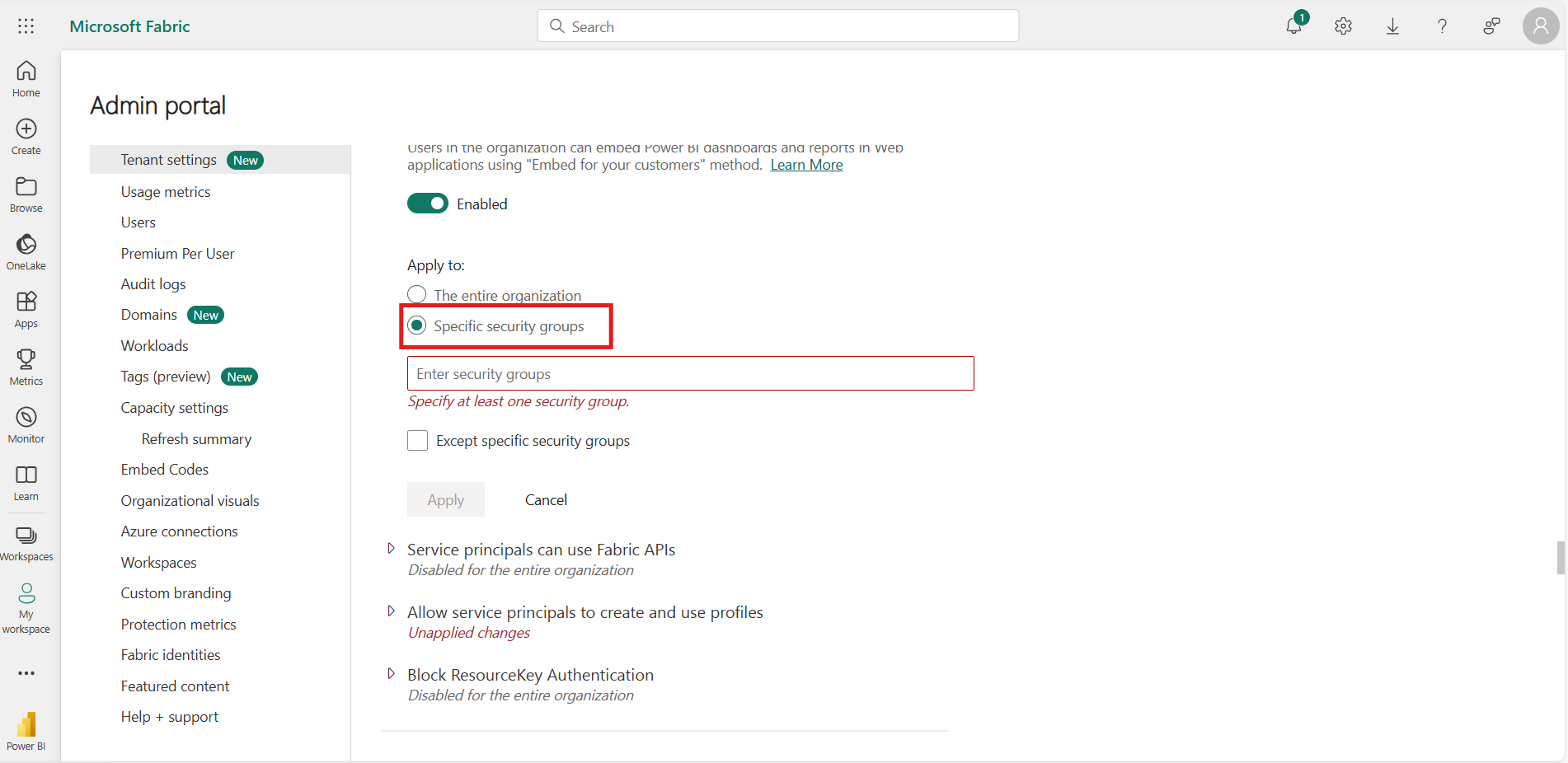
Task: Open the app launcher grid icon
Action: [26, 26]
